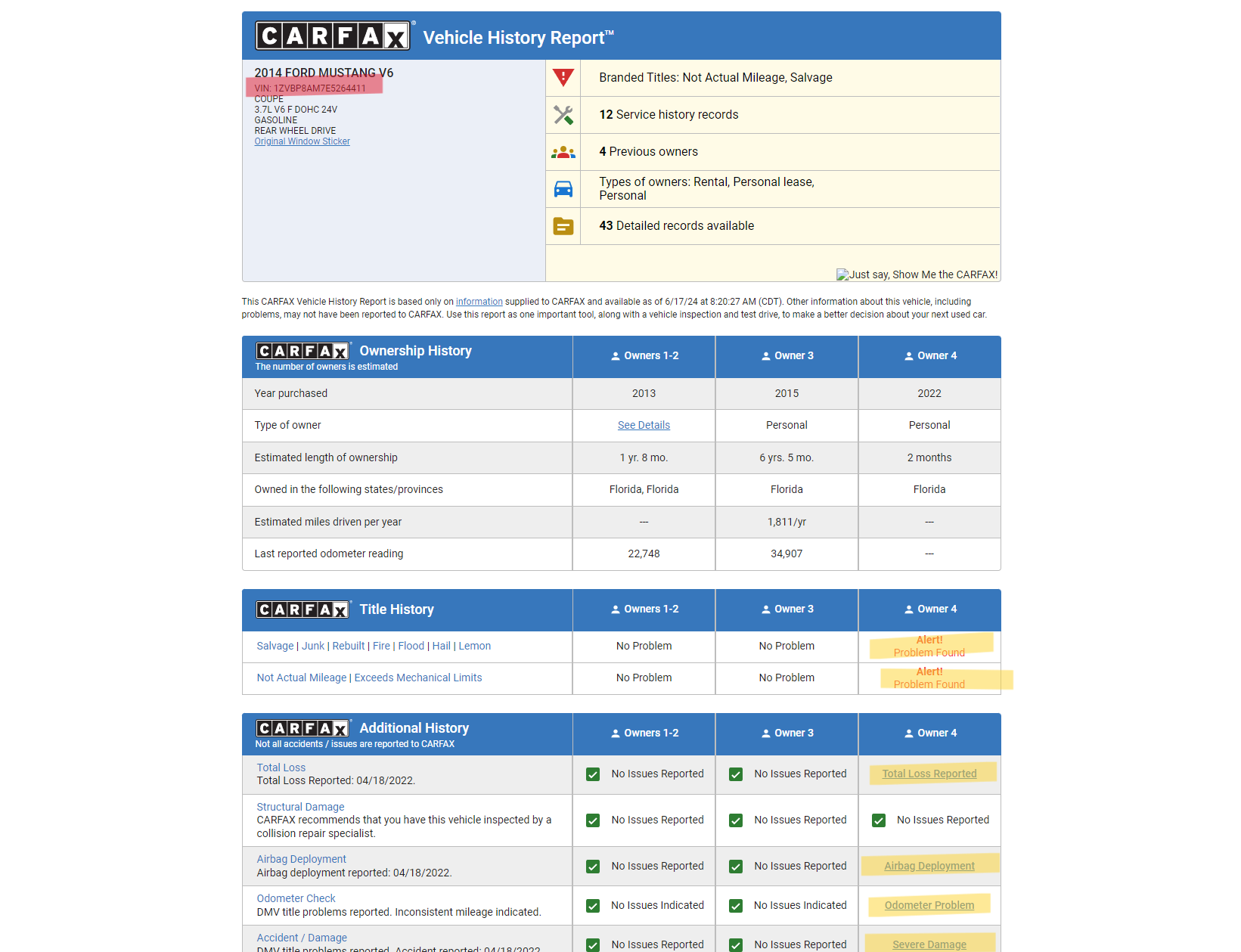
Task: Click the Structural Damage green check for Owner 3
Action: tap(736, 820)
